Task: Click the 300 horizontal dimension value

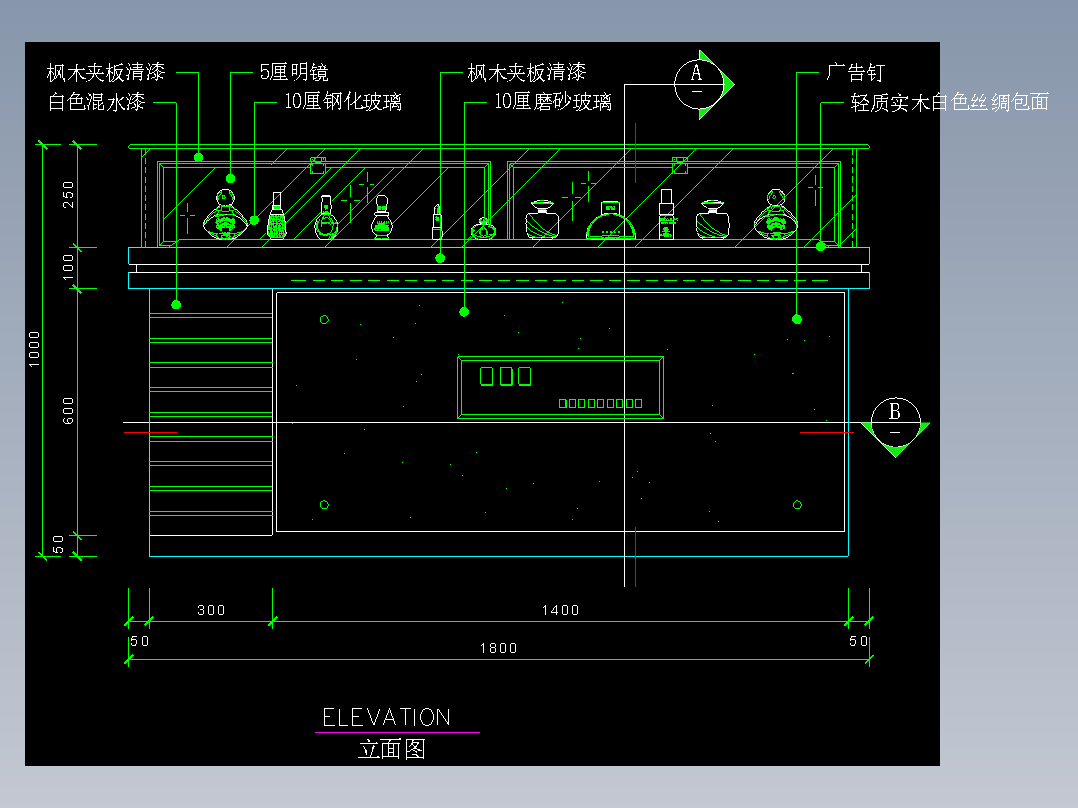Action: 211,610
